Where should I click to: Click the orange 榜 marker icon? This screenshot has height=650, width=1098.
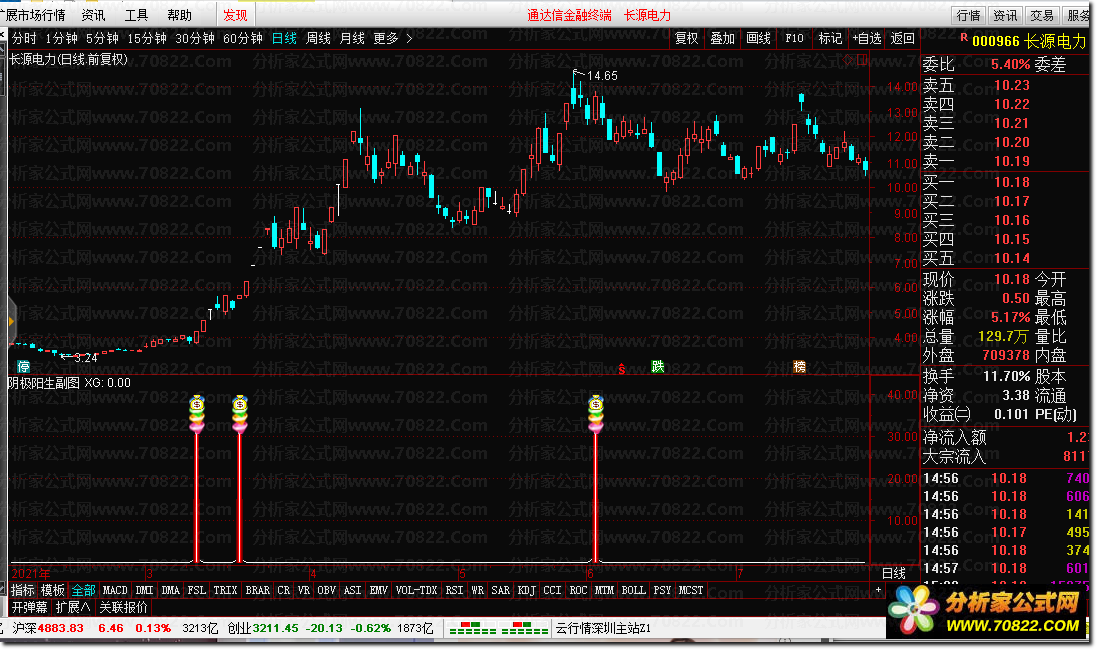tap(799, 366)
